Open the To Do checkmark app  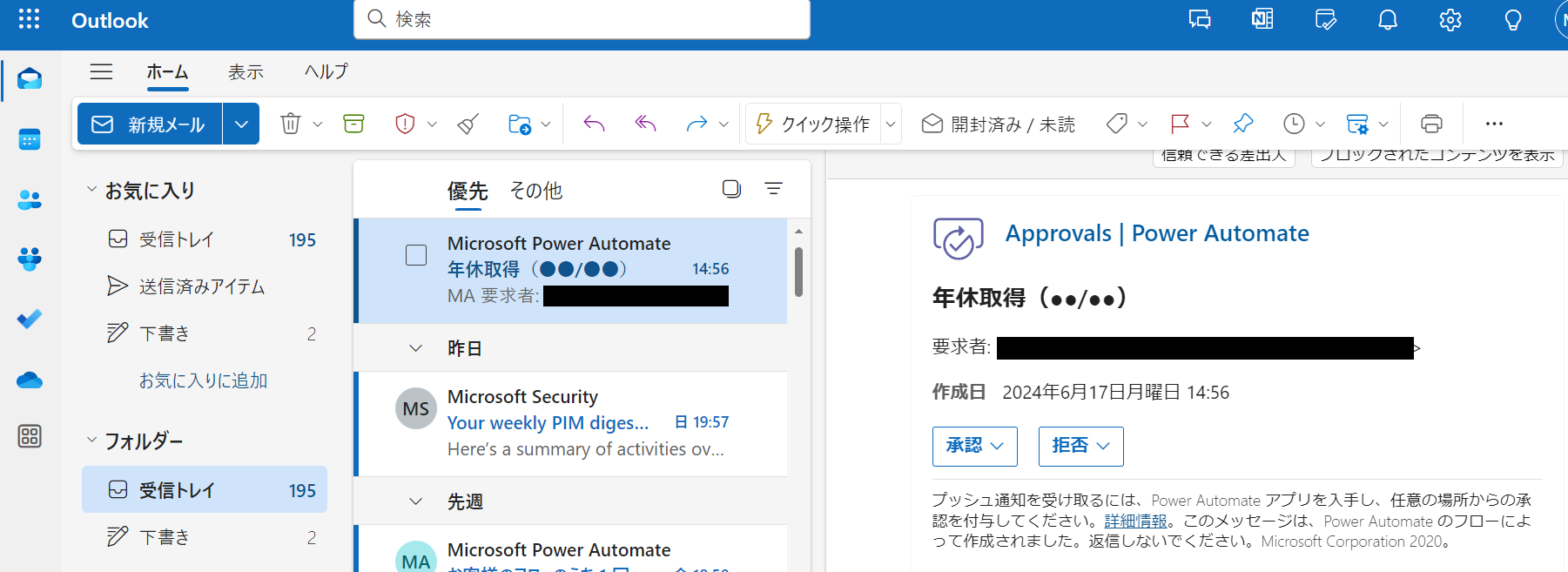tap(30, 320)
